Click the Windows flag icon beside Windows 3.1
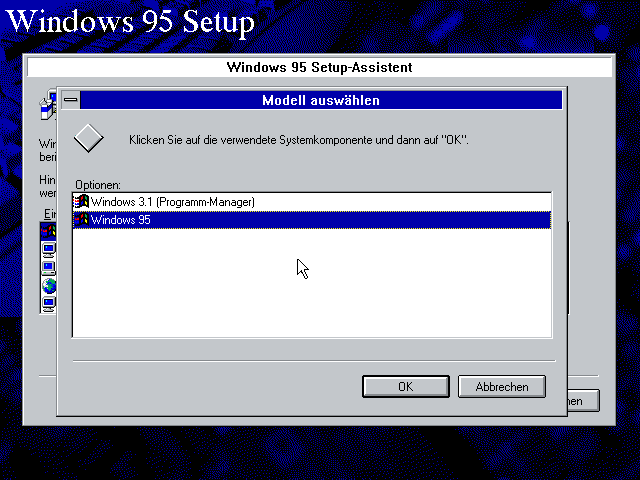Viewport: 640px width, 480px height. (x=81, y=202)
